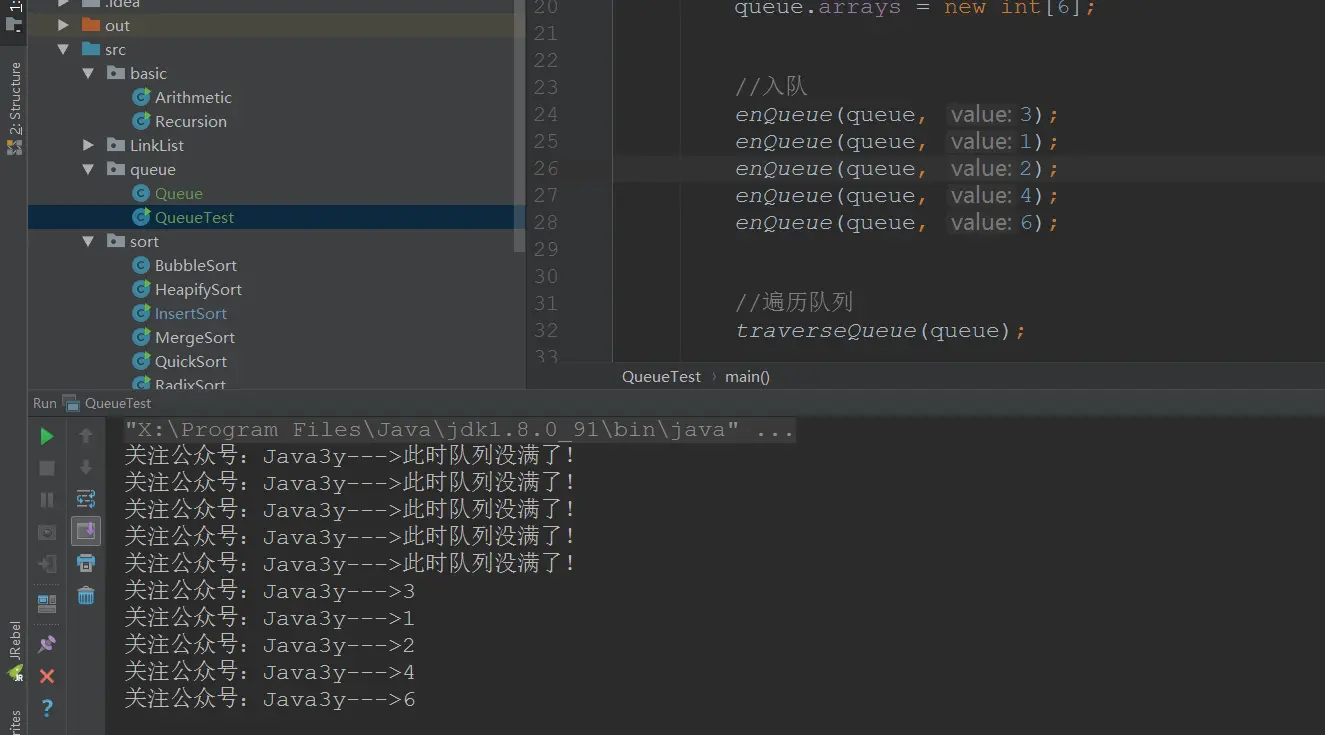This screenshot has height=735, width=1325.
Task: Select the Queue class file
Action: tap(179, 193)
